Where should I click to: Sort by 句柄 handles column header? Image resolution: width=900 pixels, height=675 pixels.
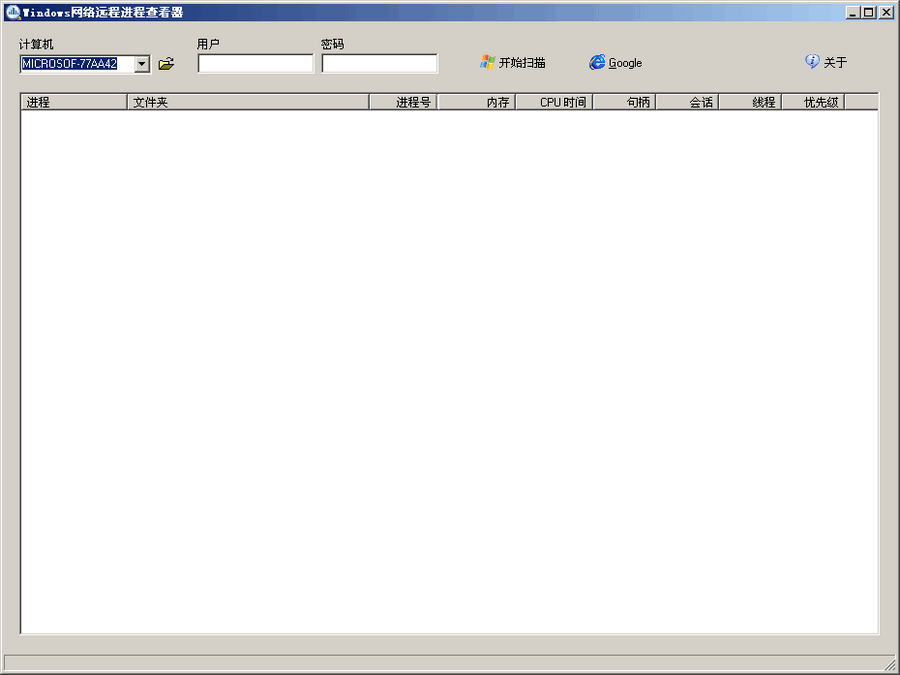point(624,102)
